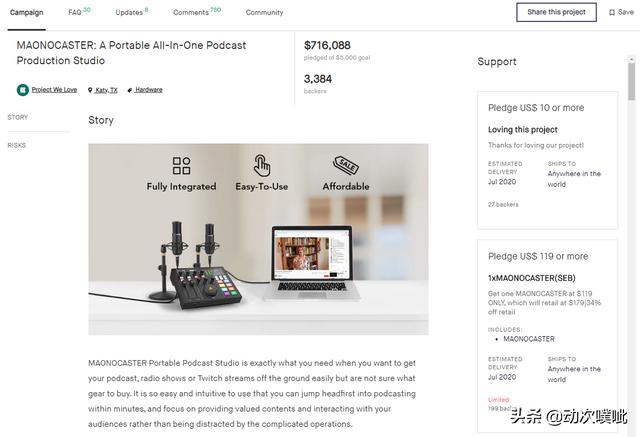Go to the Community tab
640x437 pixels.
[x=264, y=13]
